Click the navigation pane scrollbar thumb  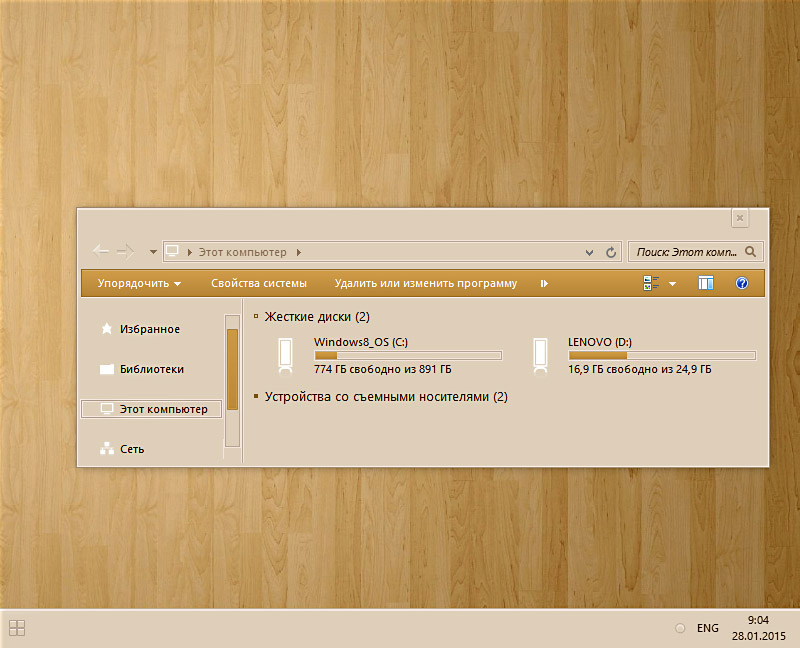point(232,369)
